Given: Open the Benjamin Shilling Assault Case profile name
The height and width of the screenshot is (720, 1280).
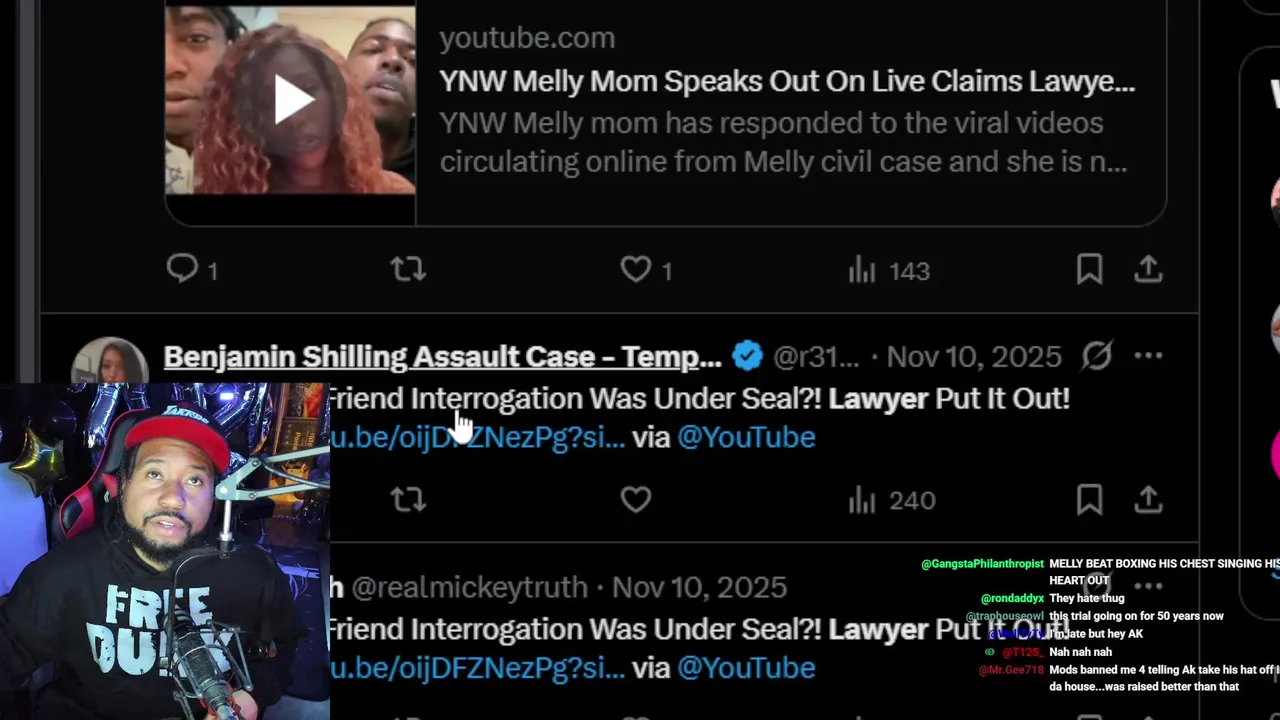Looking at the screenshot, I should [442, 357].
